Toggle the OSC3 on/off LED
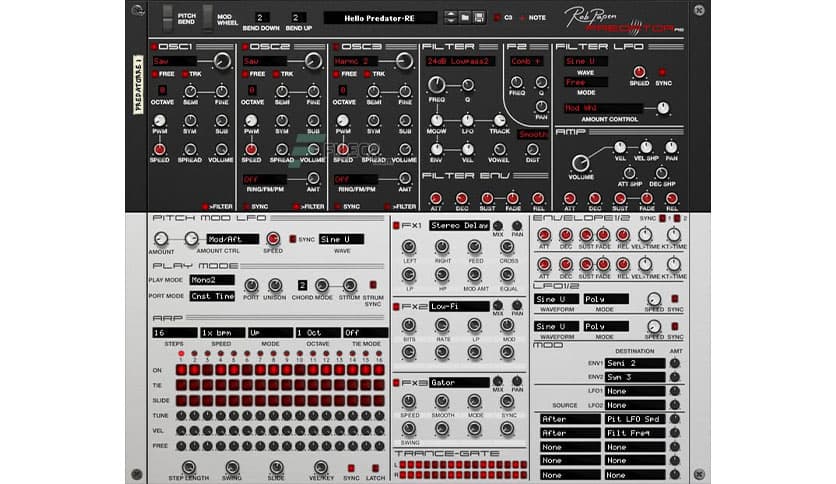Viewport: 836px width, 484px height. point(336,47)
